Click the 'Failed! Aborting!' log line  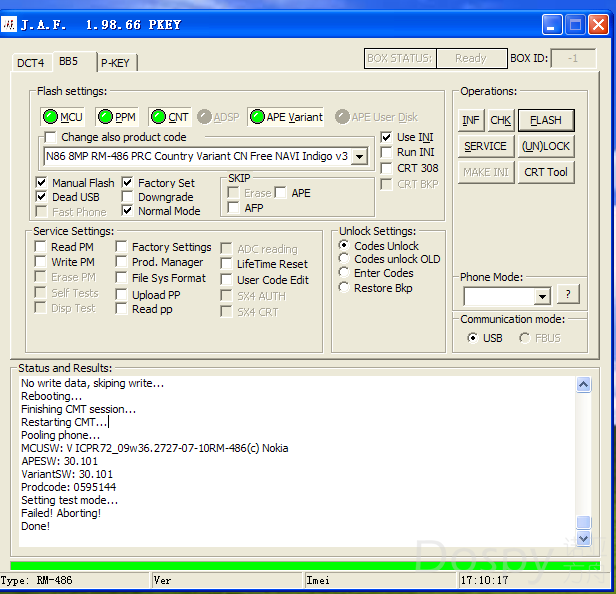61,513
